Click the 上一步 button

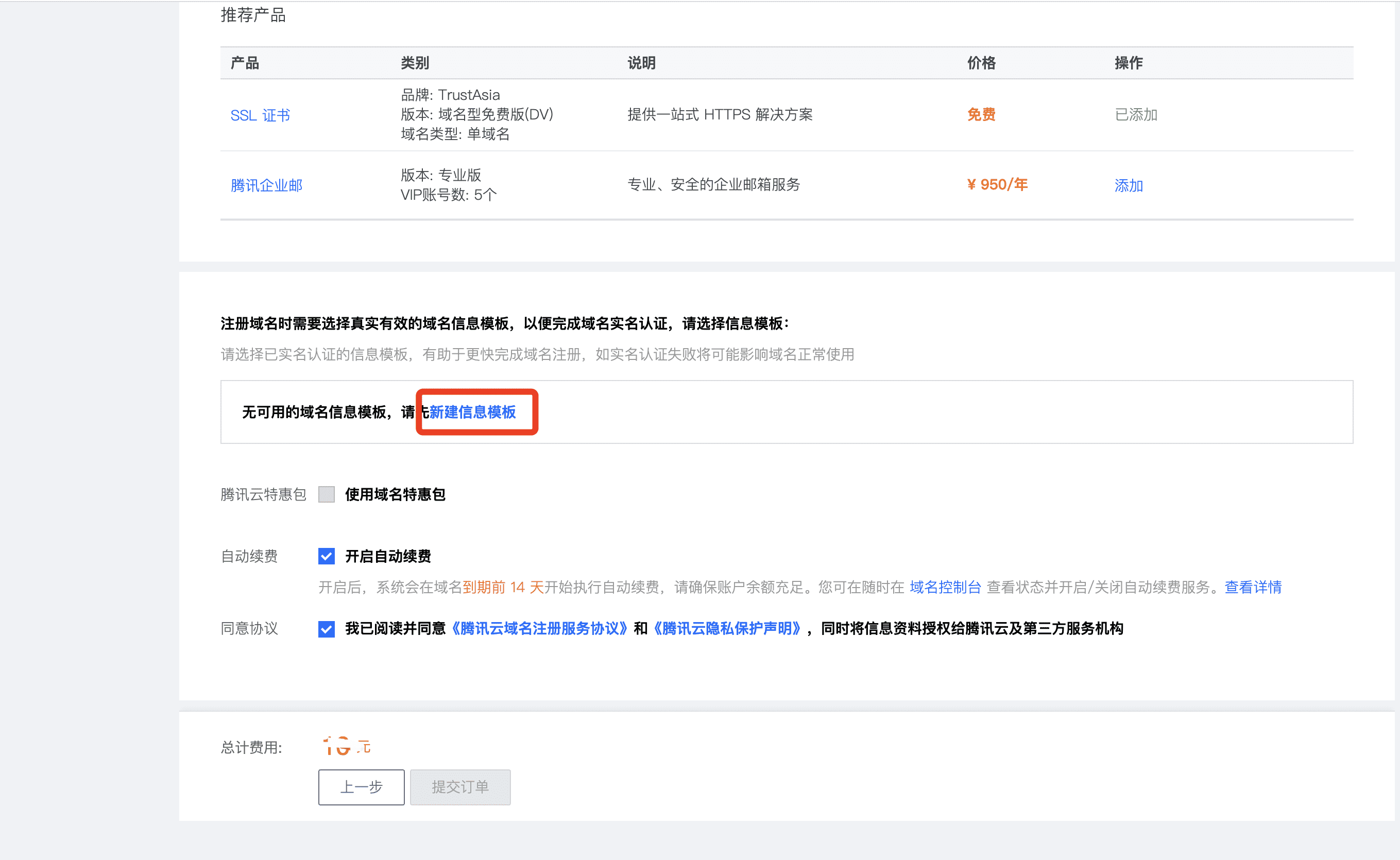[361, 788]
